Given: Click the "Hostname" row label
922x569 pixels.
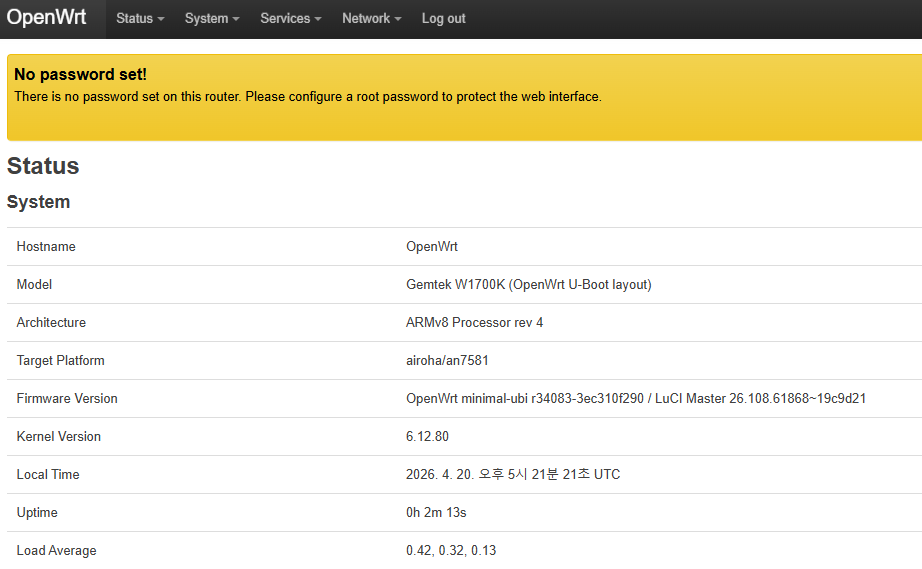Looking at the screenshot, I should coord(46,247).
